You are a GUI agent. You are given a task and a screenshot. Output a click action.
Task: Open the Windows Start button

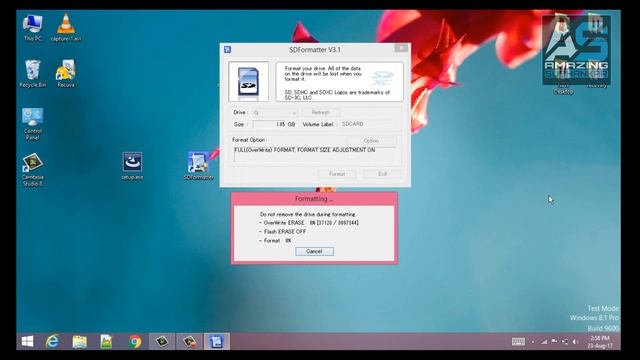click(27, 341)
